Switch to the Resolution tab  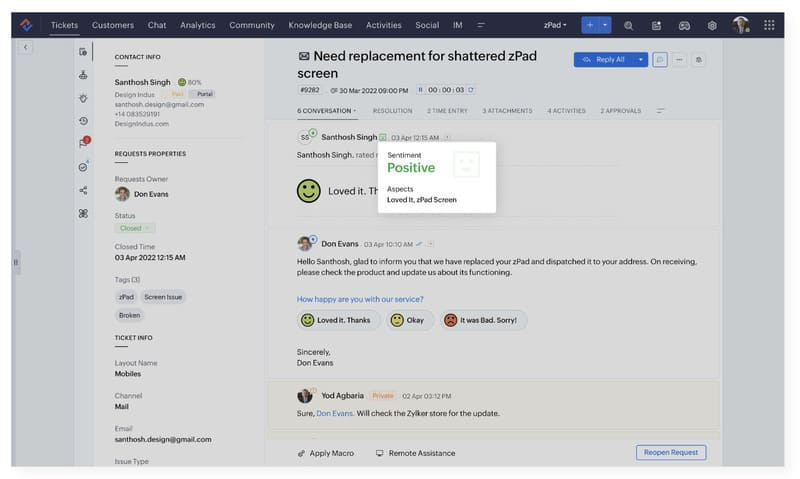click(x=392, y=111)
